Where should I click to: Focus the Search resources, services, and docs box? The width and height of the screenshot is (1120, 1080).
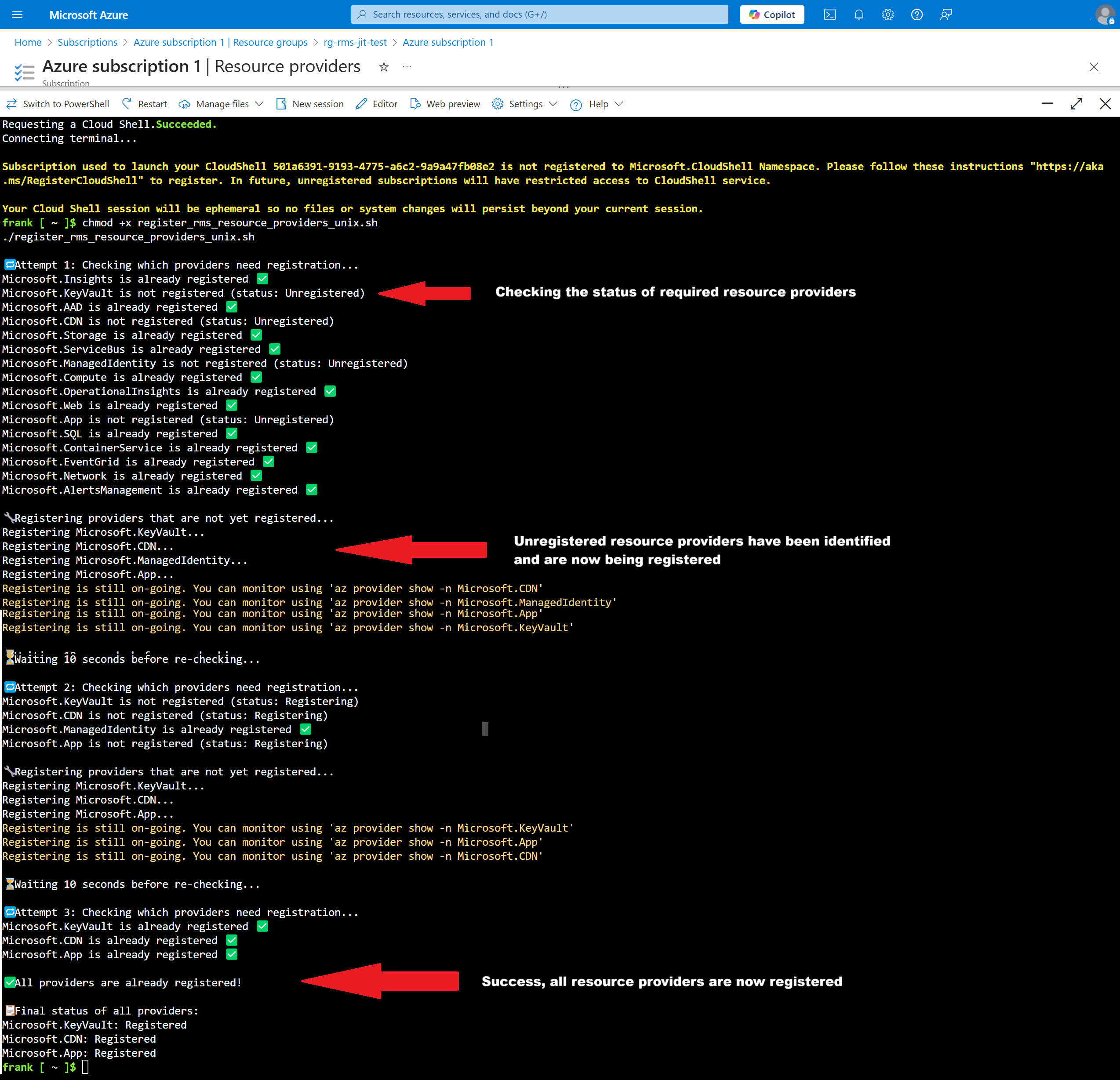[539, 15]
